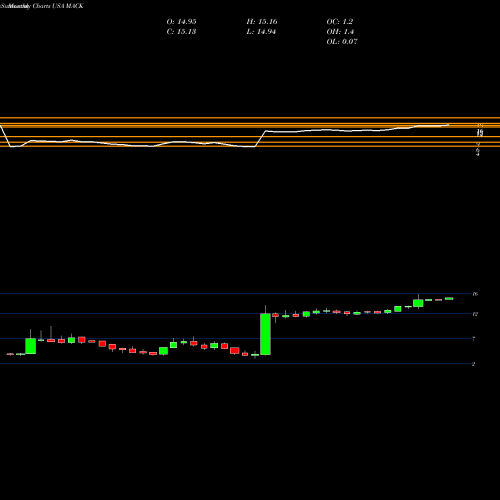Select the last green candle on the right
This screenshot has width=500, height=500.
[449, 299]
